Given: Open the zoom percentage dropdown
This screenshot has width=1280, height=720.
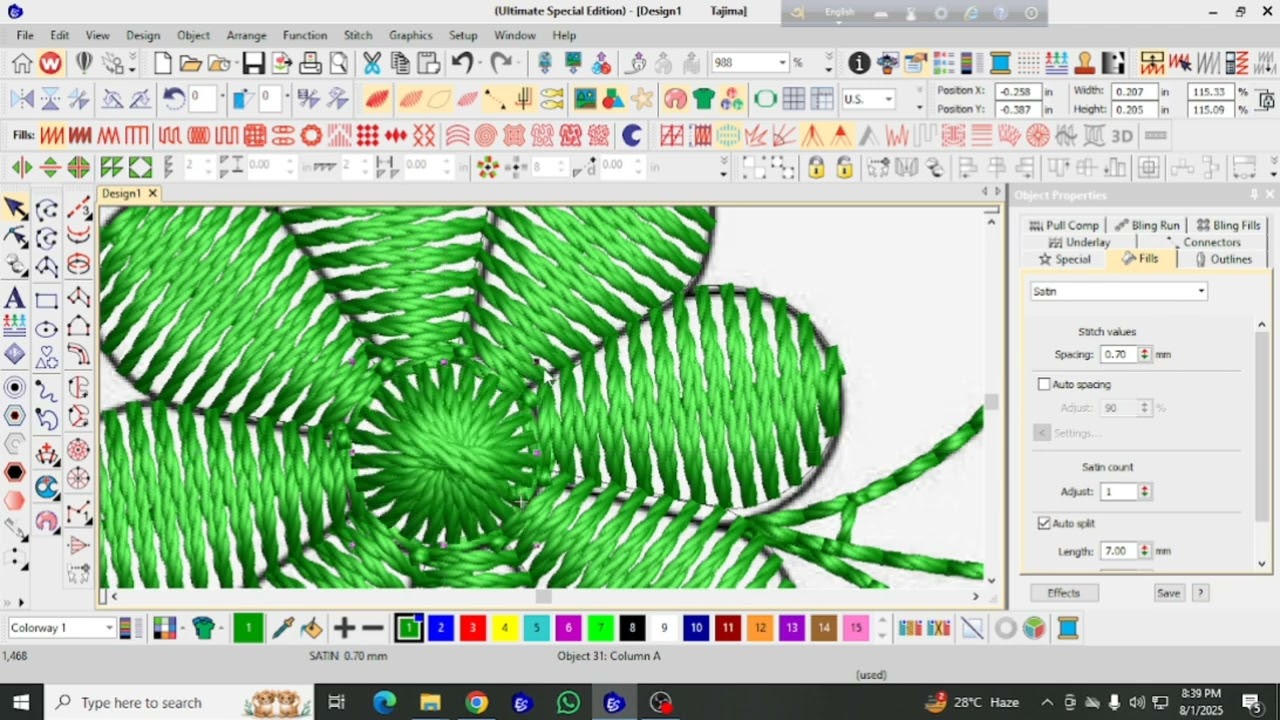Looking at the screenshot, I should click(x=782, y=62).
